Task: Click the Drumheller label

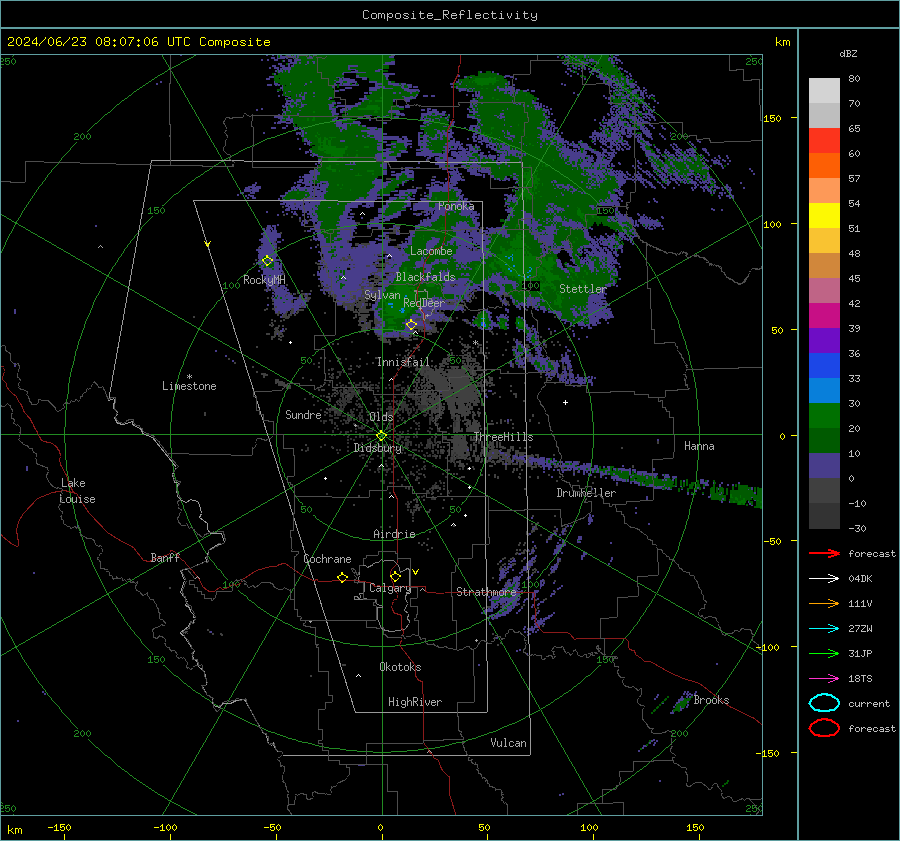Action: 586,493
